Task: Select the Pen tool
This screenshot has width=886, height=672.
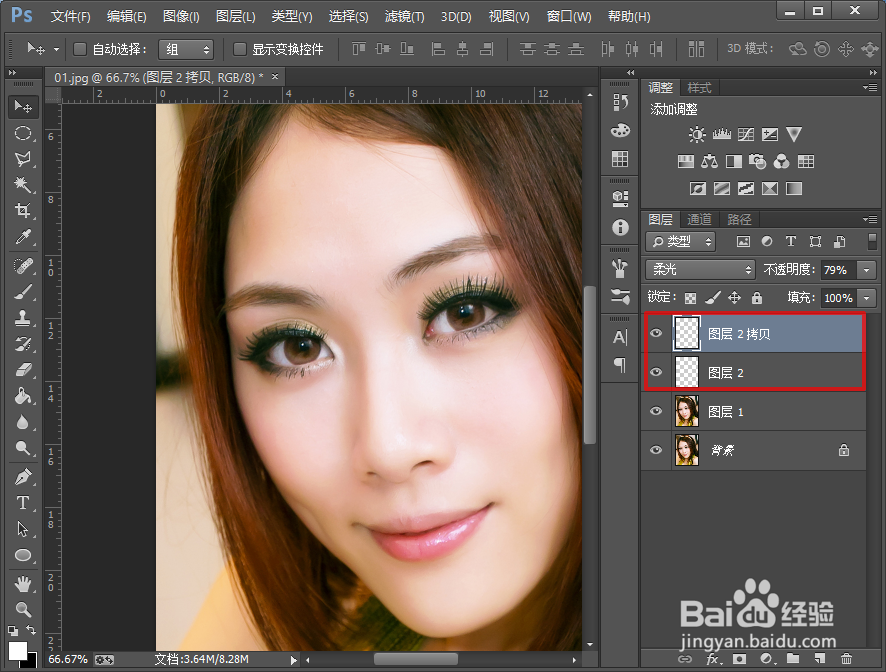Action: coord(23,477)
